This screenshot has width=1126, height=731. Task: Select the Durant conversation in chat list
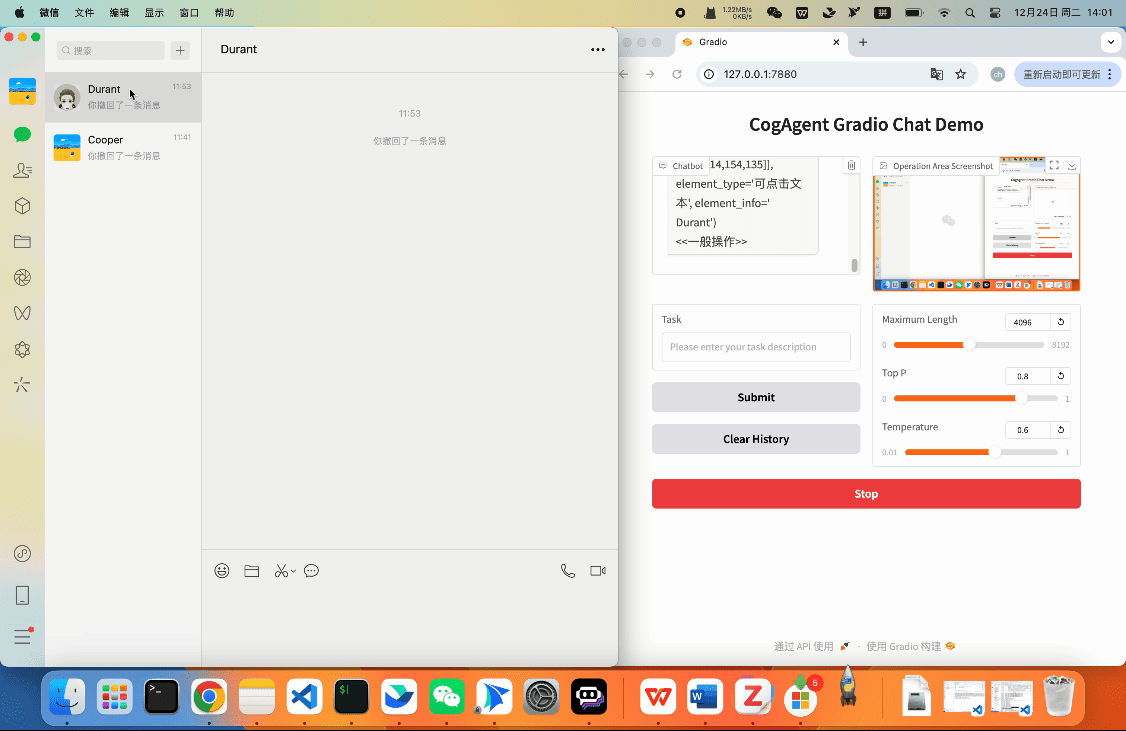click(123, 97)
